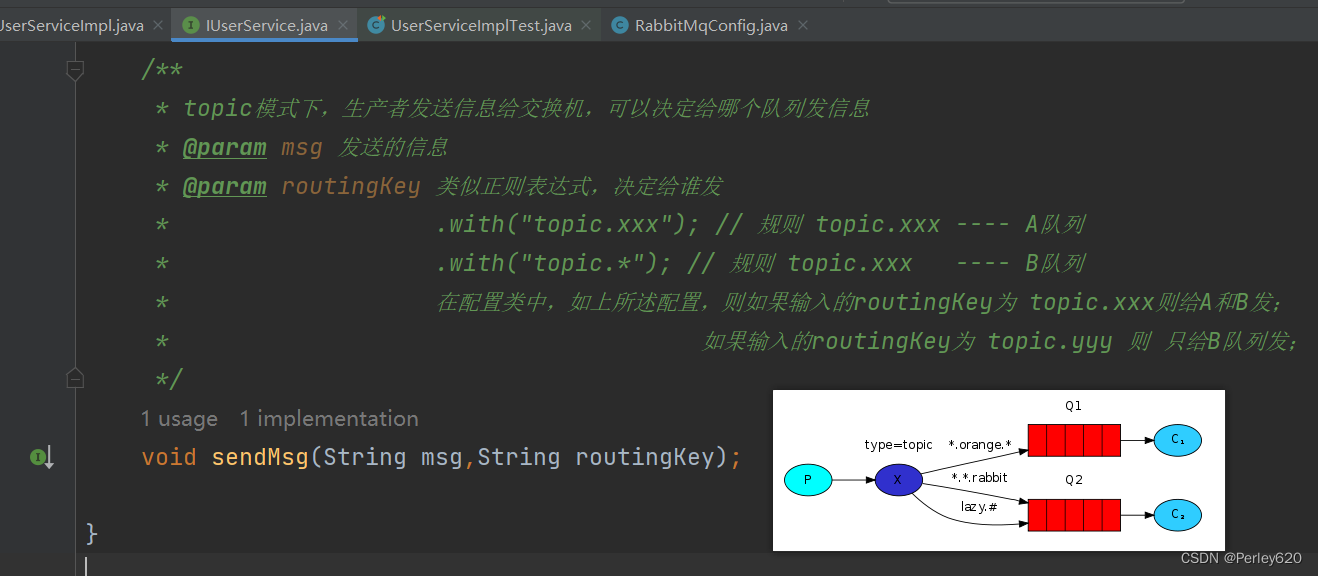
Task: Go to implementation via gutter icon beside sendMsg
Action: coord(40,458)
